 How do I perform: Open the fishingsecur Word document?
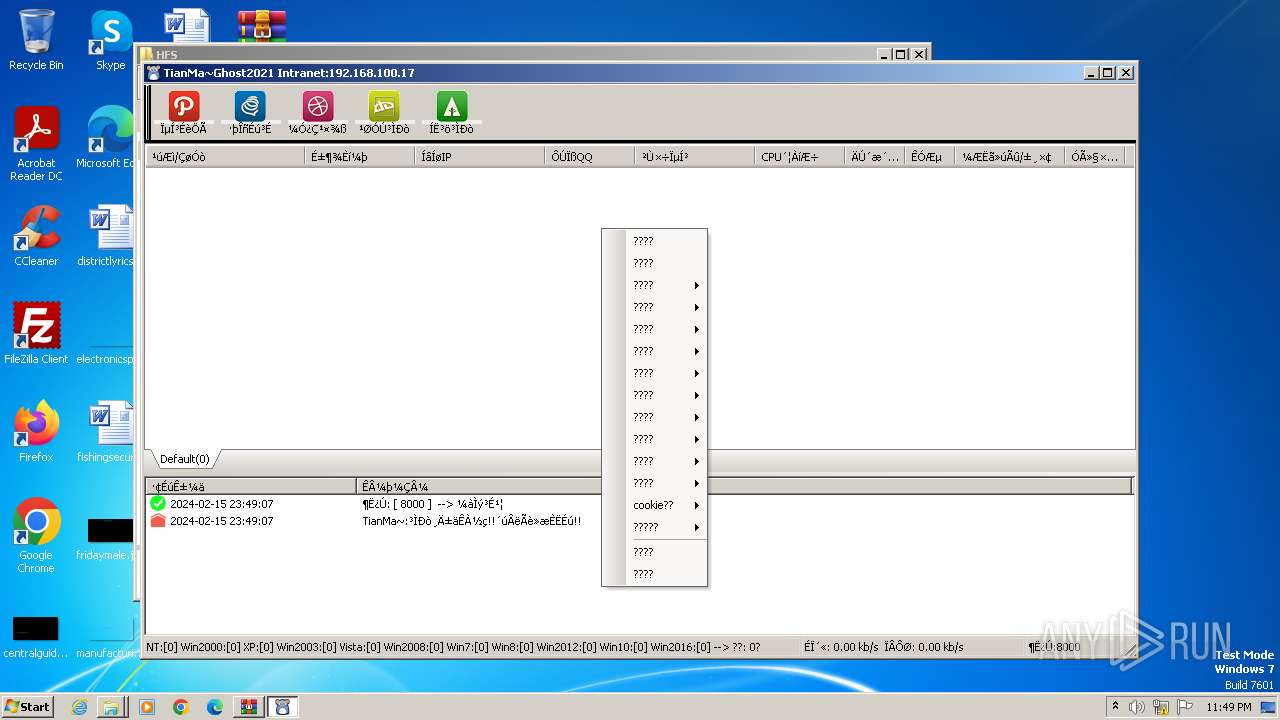pos(106,431)
